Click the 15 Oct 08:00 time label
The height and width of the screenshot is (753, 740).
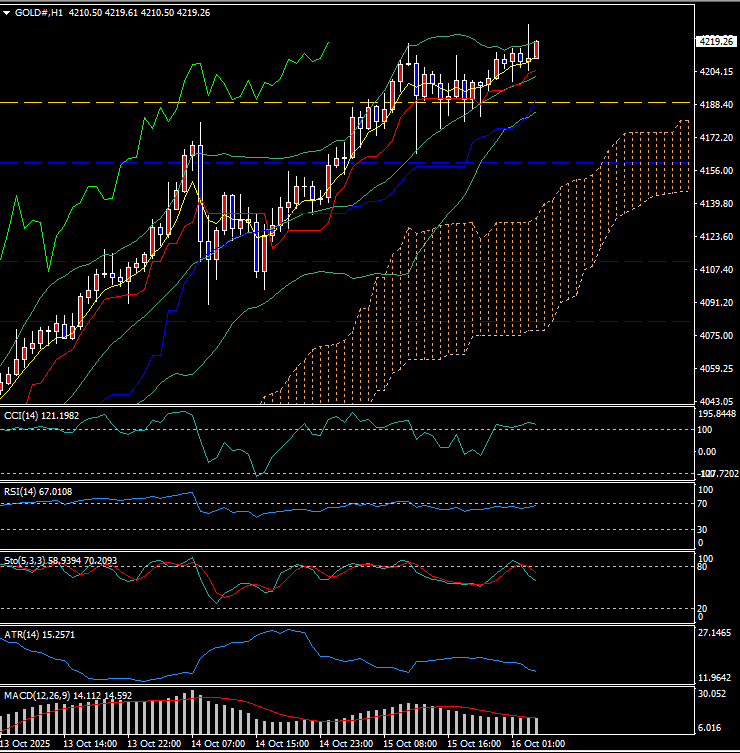(x=411, y=744)
